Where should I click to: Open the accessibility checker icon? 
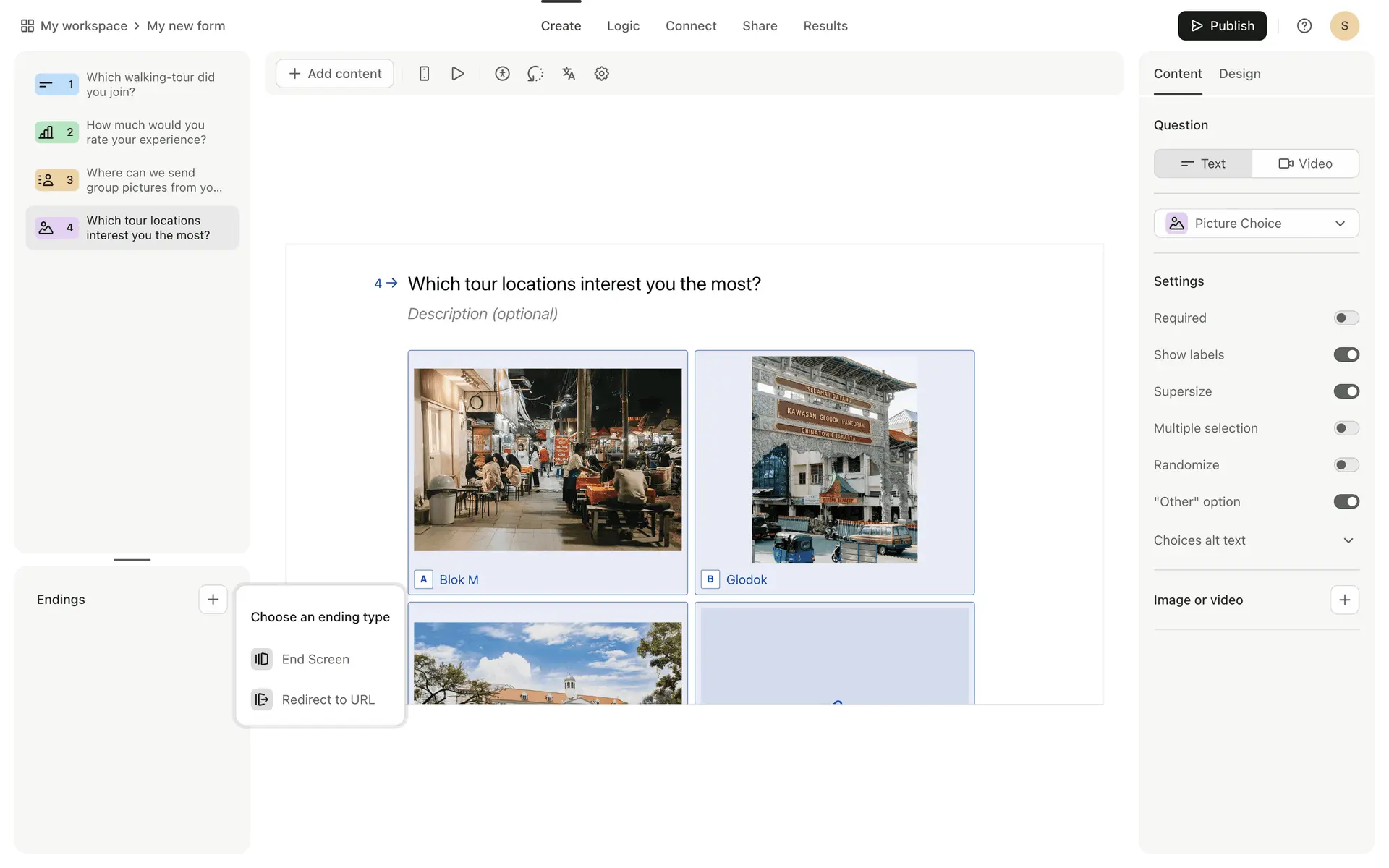(x=502, y=74)
